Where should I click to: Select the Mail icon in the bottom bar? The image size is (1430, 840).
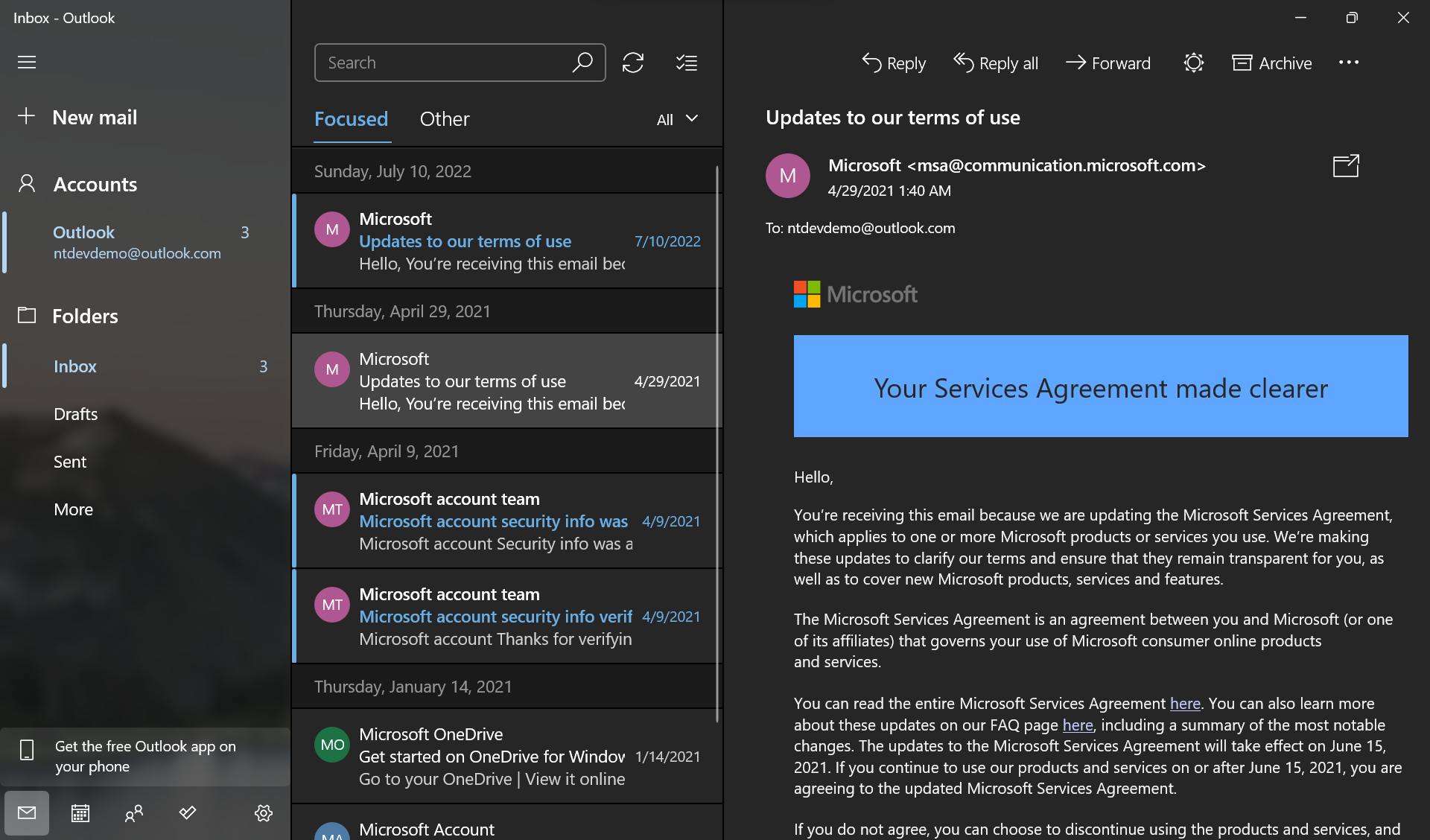click(27, 813)
